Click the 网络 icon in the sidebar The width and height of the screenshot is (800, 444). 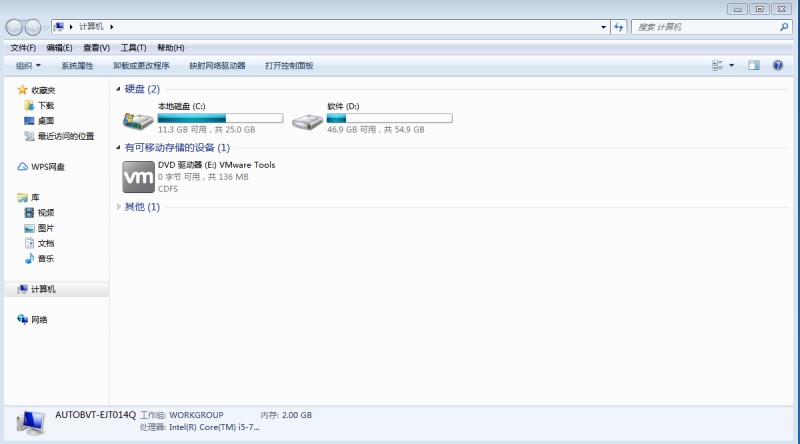22,319
